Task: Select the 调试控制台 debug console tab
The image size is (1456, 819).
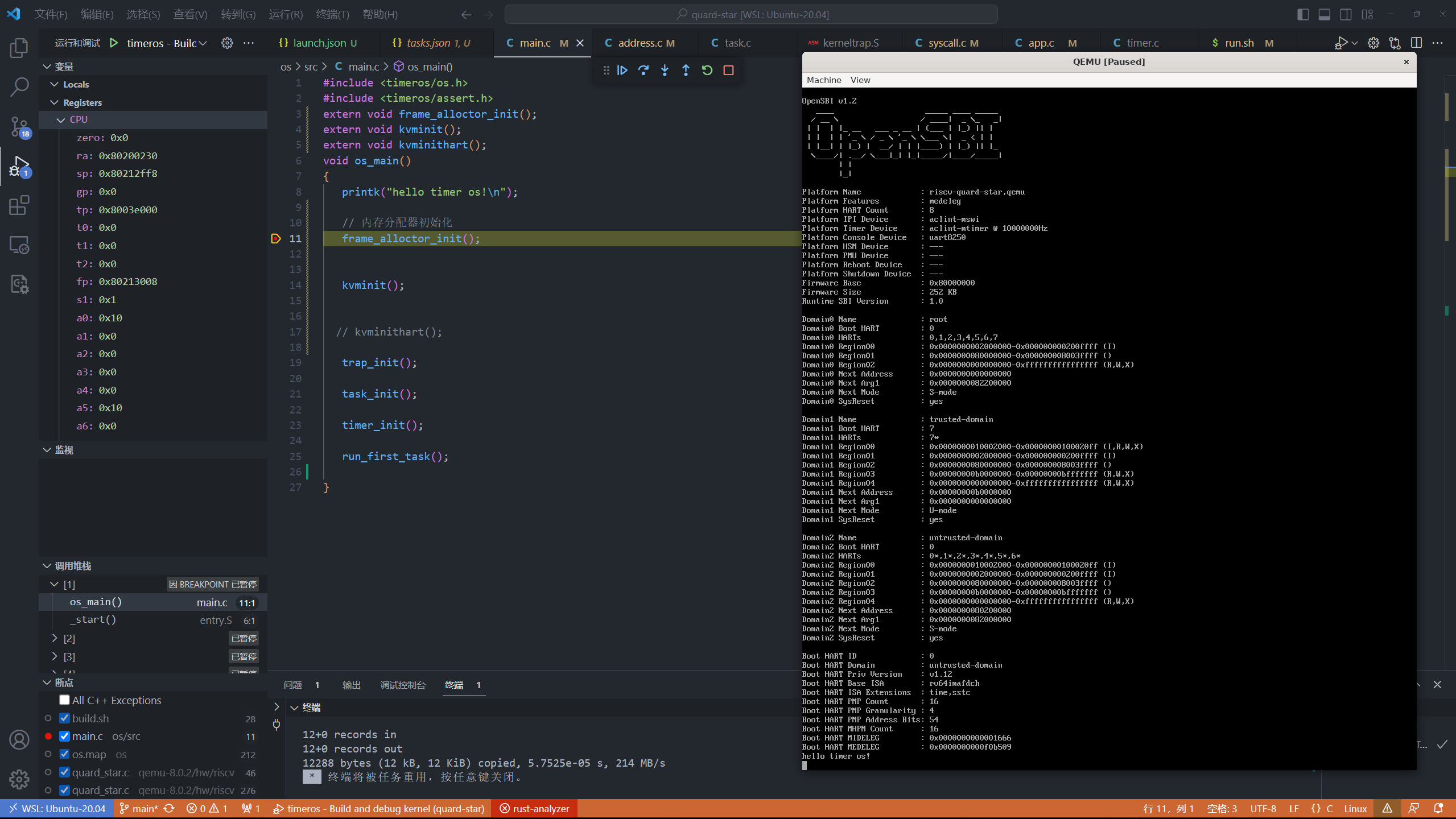Action: pos(403,685)
